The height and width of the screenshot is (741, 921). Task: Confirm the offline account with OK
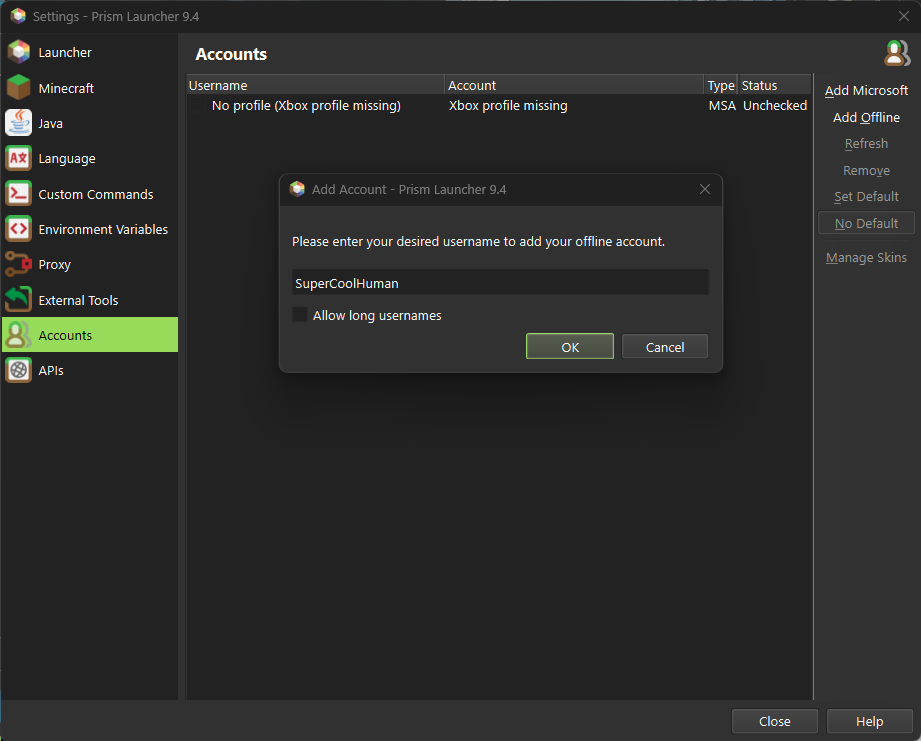pyautogui.click(x=569, y=347)
